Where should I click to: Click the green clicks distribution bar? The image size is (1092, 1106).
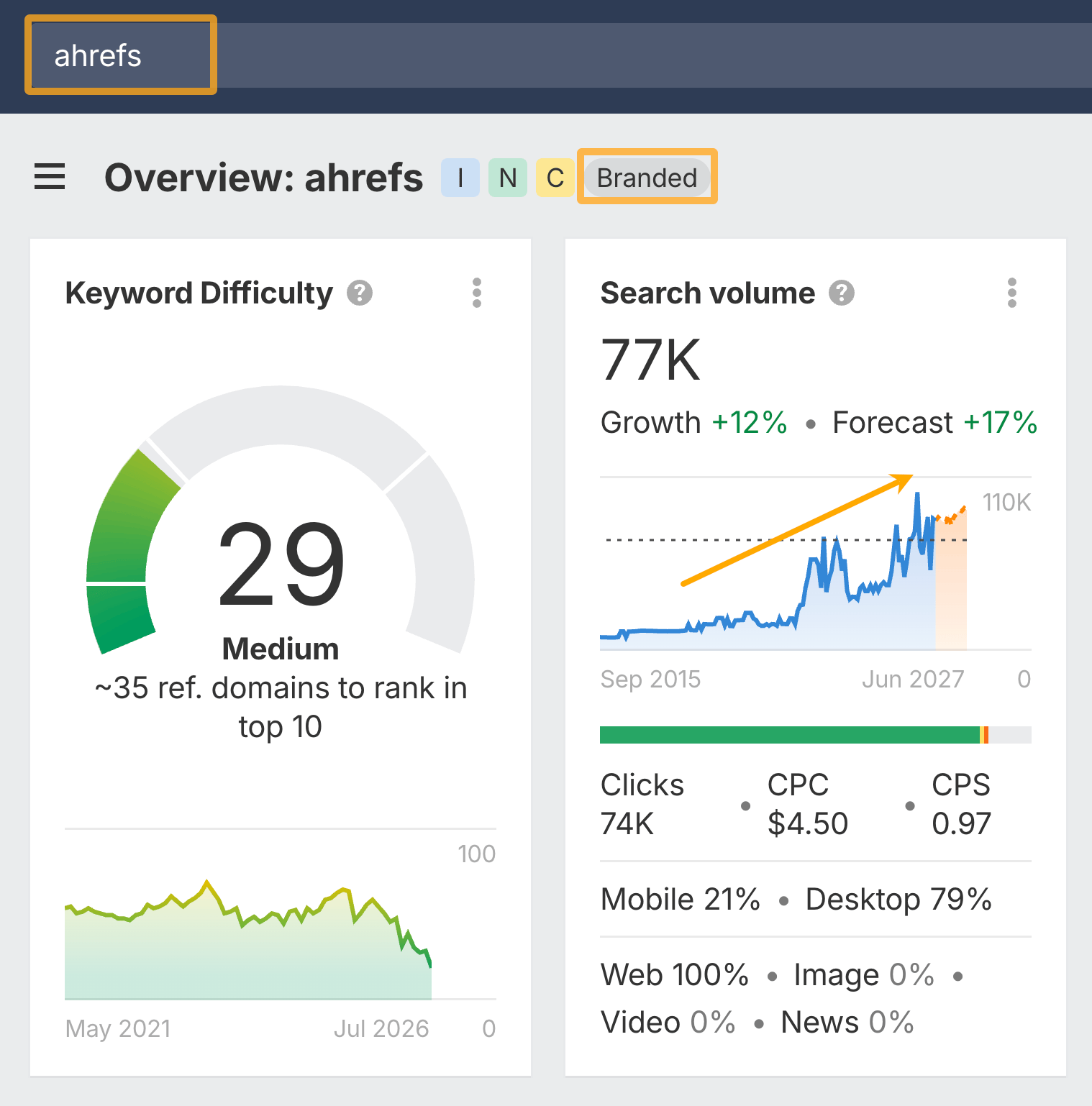(x=790, y=735)
